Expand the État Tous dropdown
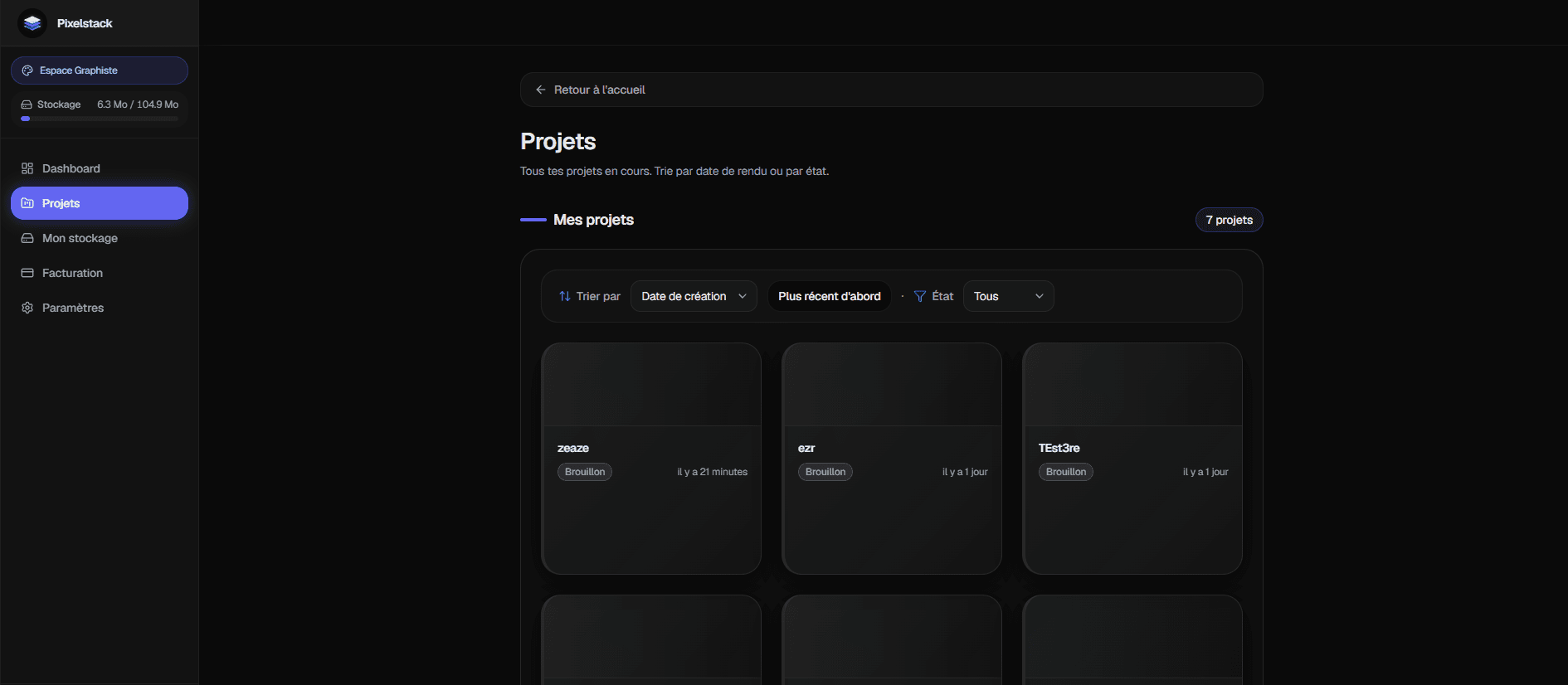 tap(1008, 296)
